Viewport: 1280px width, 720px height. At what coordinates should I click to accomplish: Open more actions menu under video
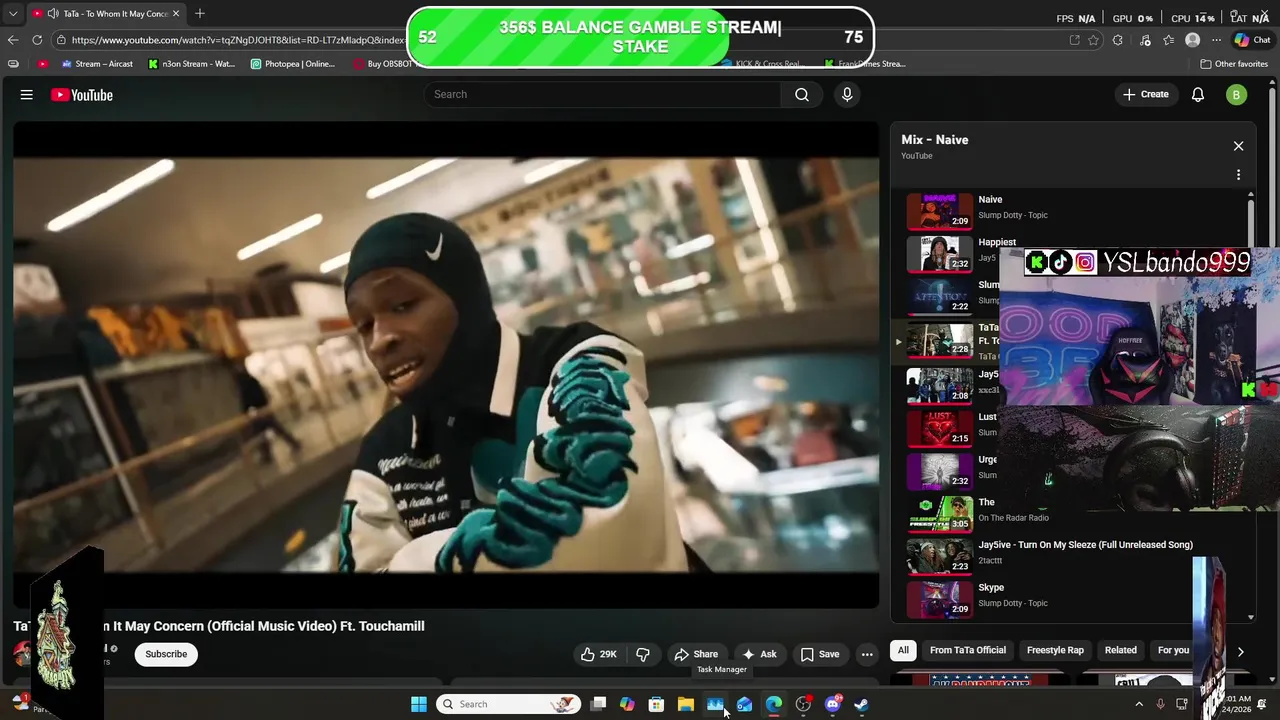(867, 654)
